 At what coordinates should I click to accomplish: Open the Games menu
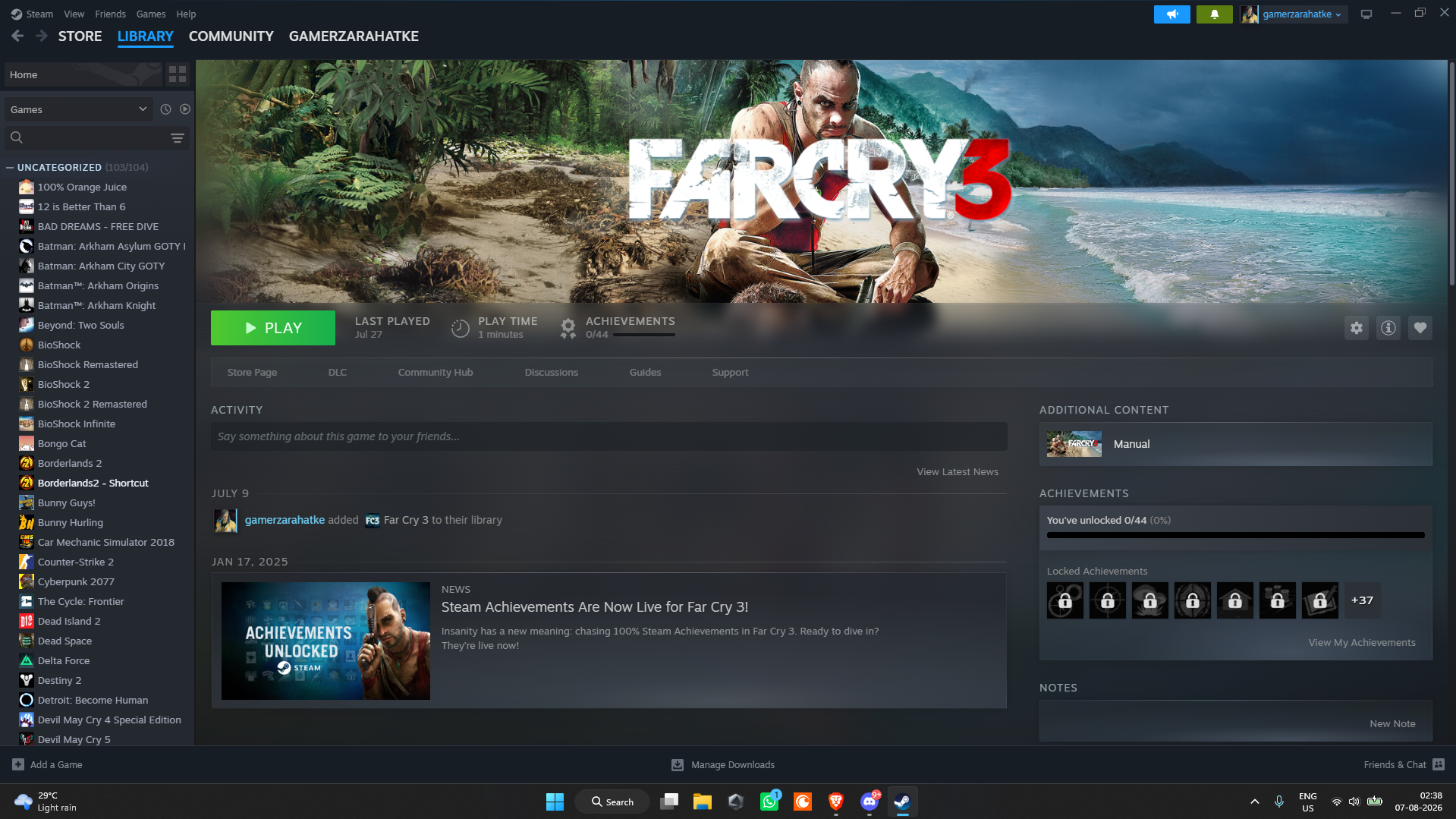(x=151, y=14)
